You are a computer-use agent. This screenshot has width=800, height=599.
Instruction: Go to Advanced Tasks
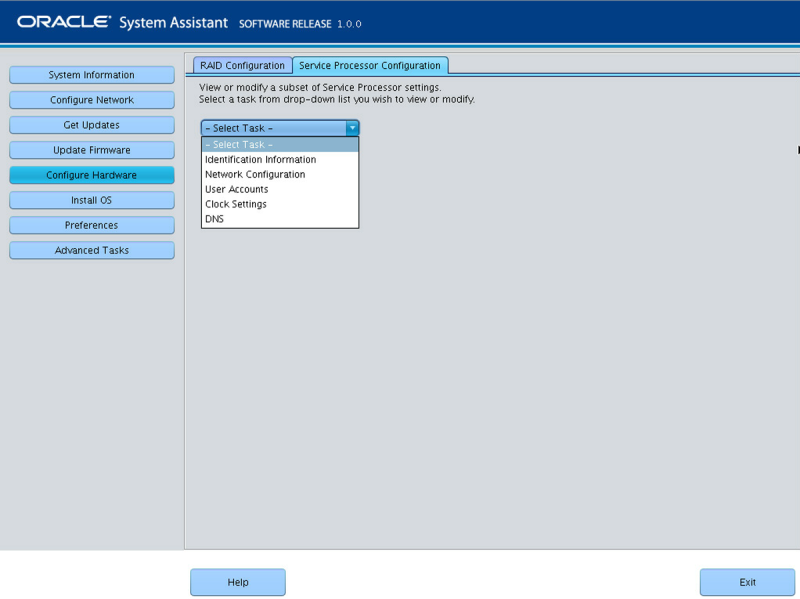coord(92,250)
